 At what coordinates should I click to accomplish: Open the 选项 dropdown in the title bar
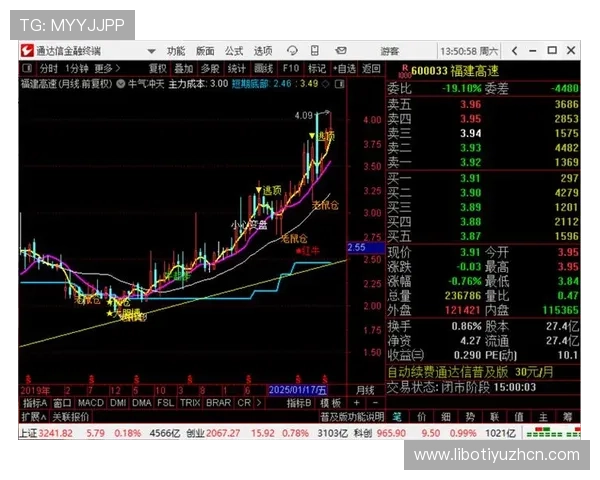click(x=264, y=51)
